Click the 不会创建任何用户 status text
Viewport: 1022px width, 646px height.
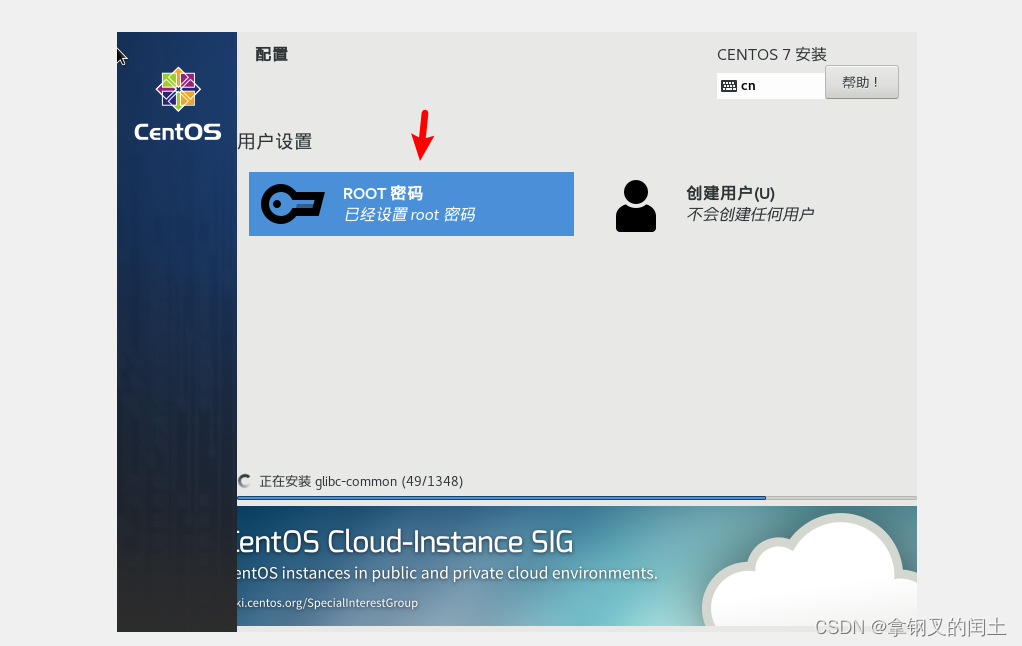(x=750, y=214)
